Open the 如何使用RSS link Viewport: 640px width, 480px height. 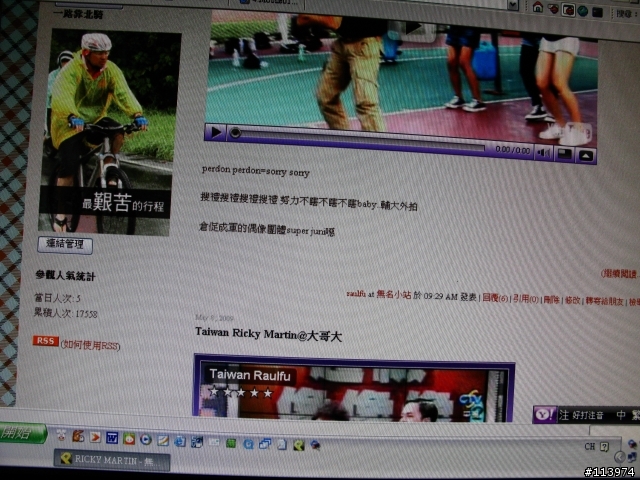(x=90, y=345)
